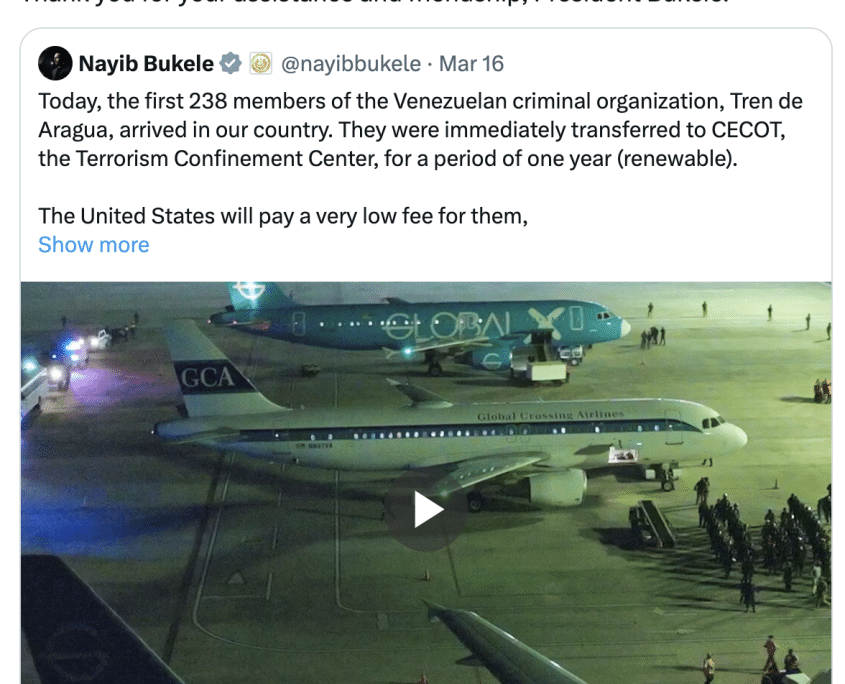The width and height of the screenshot is (845, 684).
Task: Expand the tweet with Show more
Action: 93,245
